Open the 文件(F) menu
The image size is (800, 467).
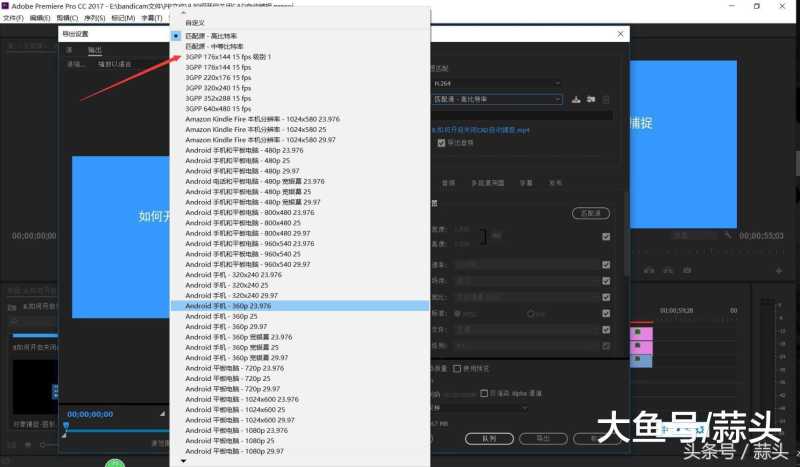[x=13, y=18]
